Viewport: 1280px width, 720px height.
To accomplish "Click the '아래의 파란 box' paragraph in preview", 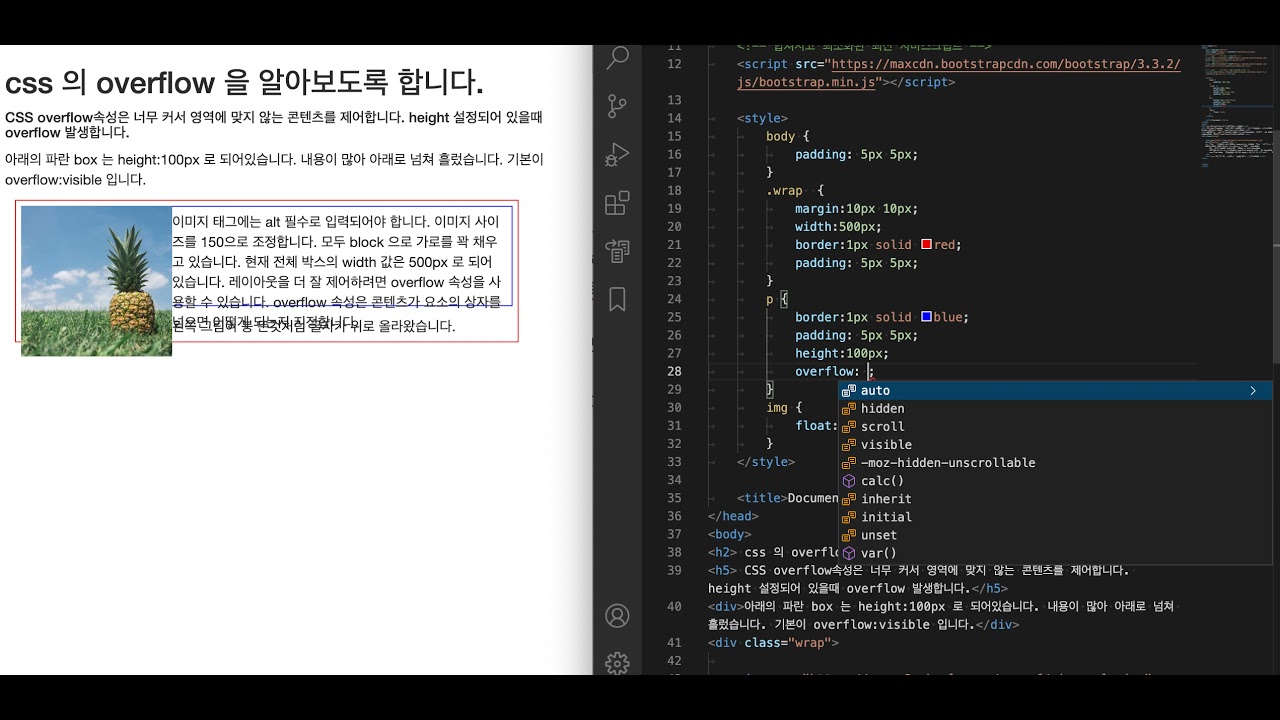I will [x=274, y=169].
